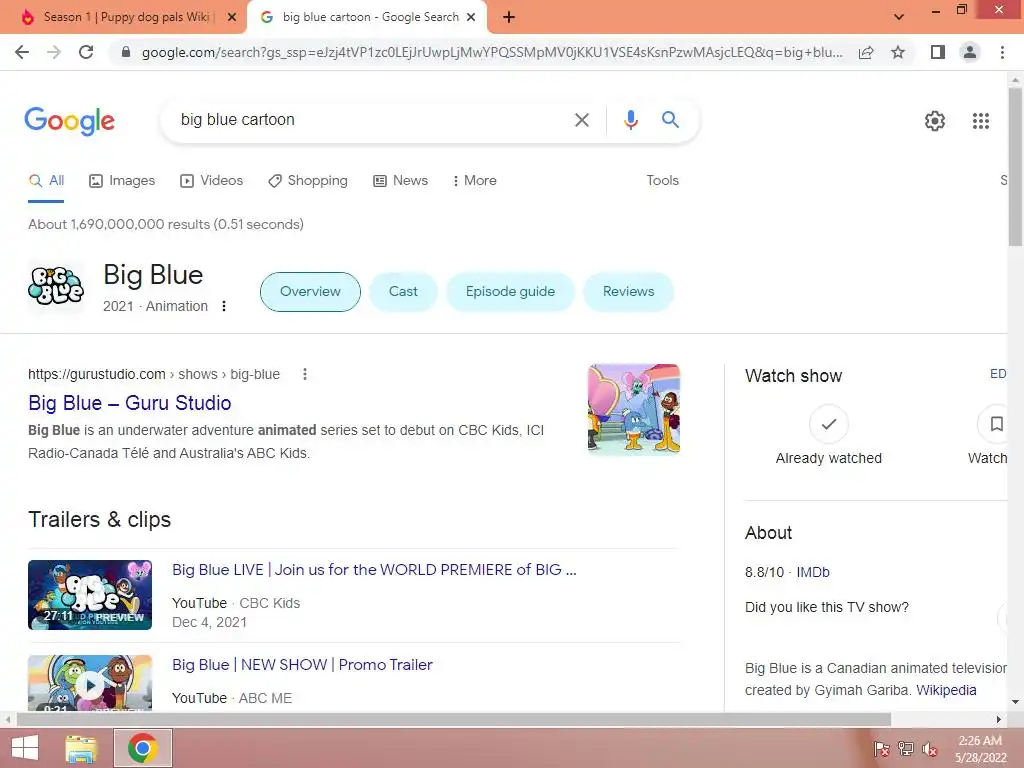Viewport: 1024px width, 768px height.
Task: Open Chrome side panel icon
Action: [x=938, y=52]
